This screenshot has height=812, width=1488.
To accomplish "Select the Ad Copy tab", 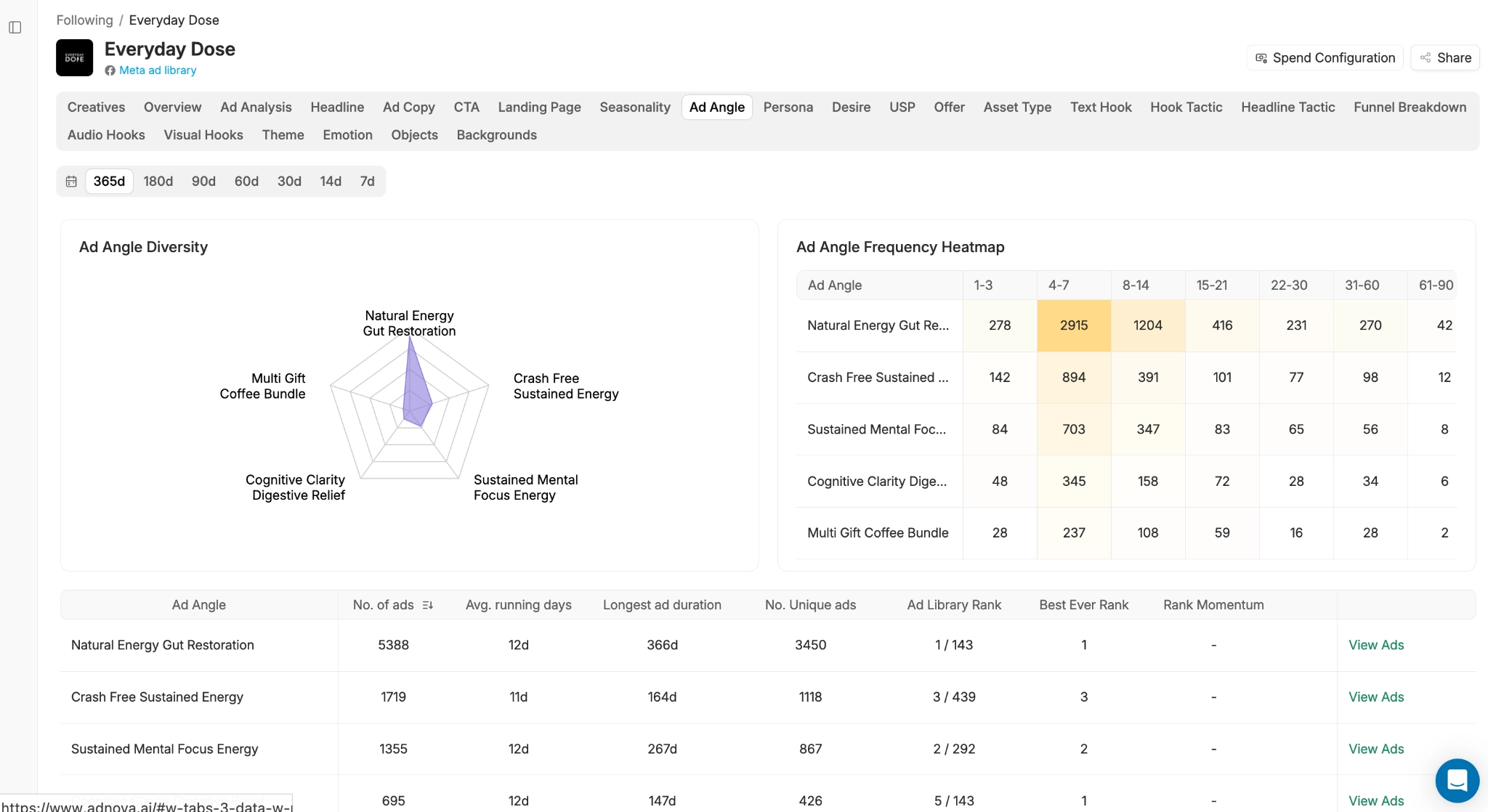I will pos(409,107).
